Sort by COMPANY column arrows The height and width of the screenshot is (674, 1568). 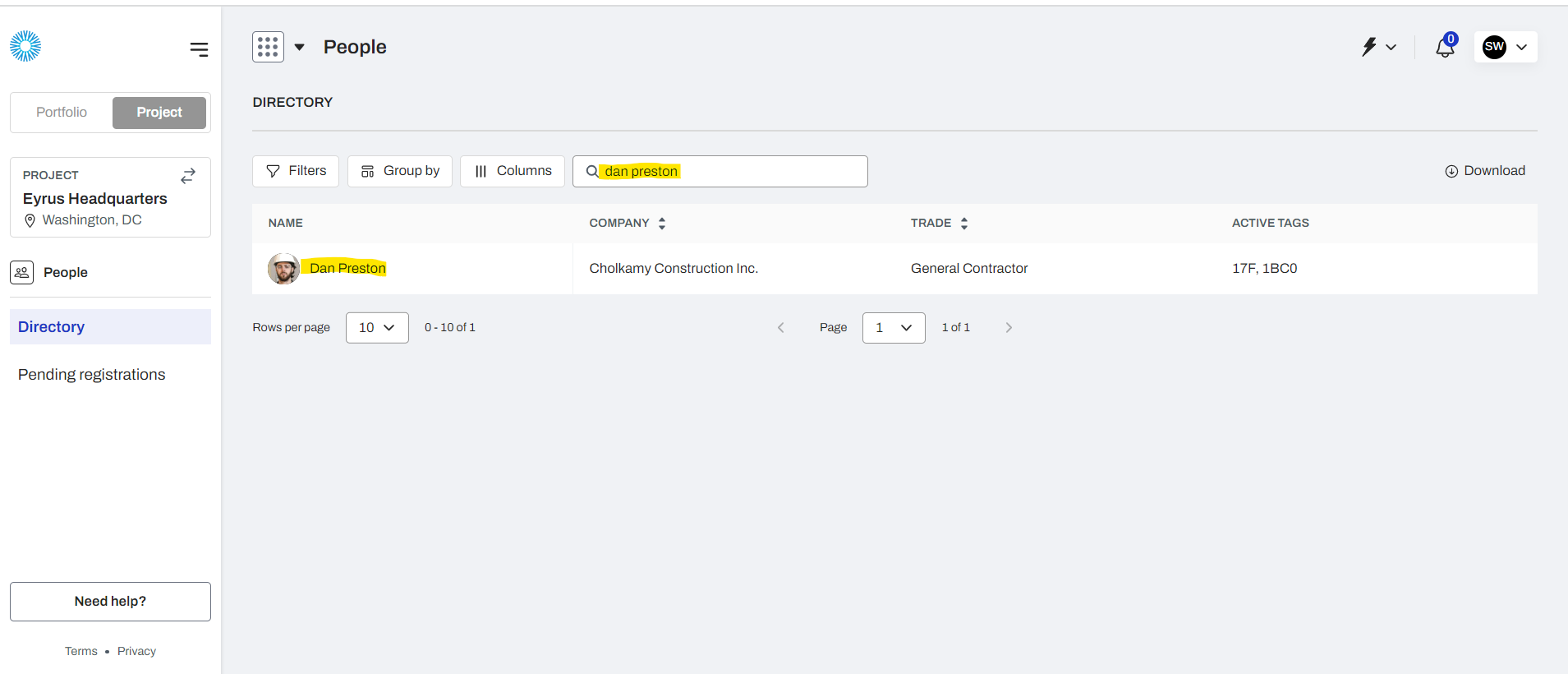point(662,223)
